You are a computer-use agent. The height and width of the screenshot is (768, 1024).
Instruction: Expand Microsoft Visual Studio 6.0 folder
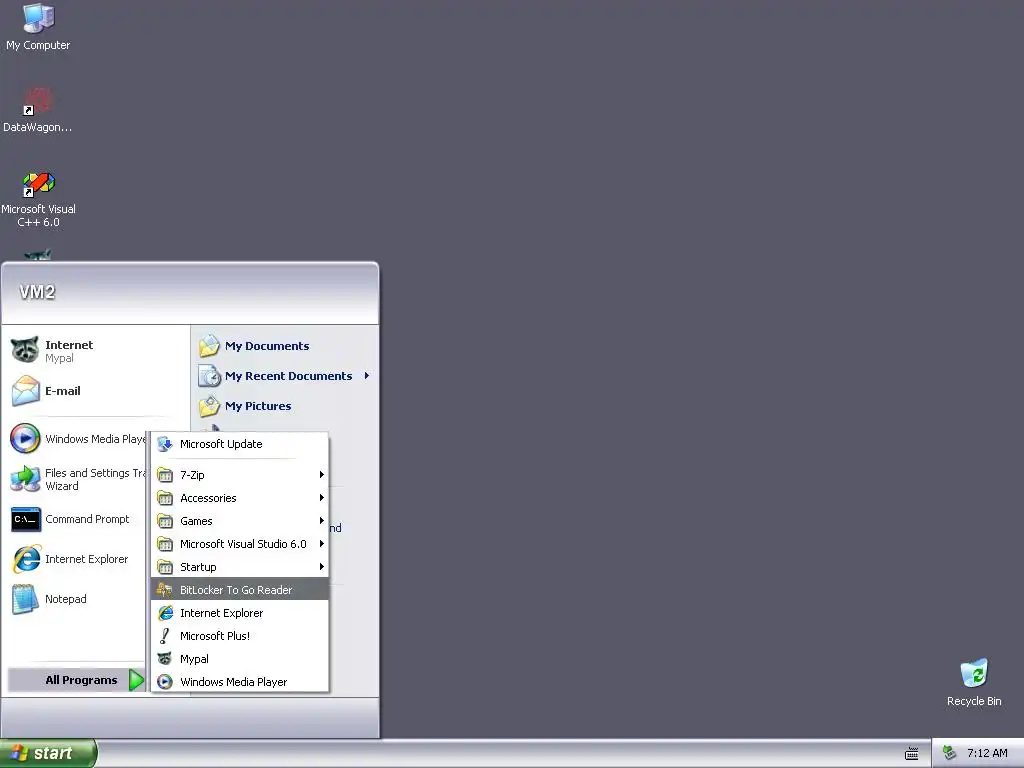pyautogui.click(x=240, y=543)
